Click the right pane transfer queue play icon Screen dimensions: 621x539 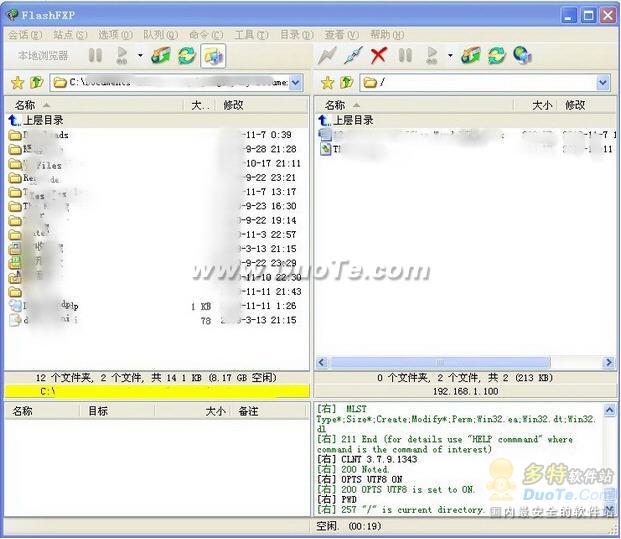click(432, 55)
